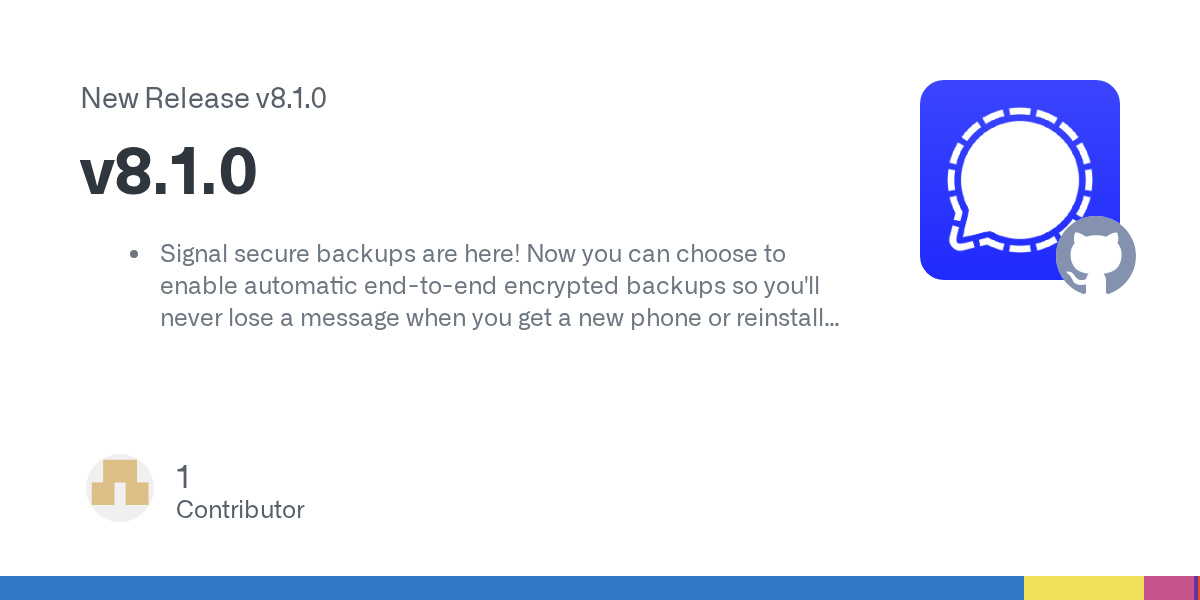Click the "Contributor" label
Viewport: 1200px width, 600px height.
[240, 510]
